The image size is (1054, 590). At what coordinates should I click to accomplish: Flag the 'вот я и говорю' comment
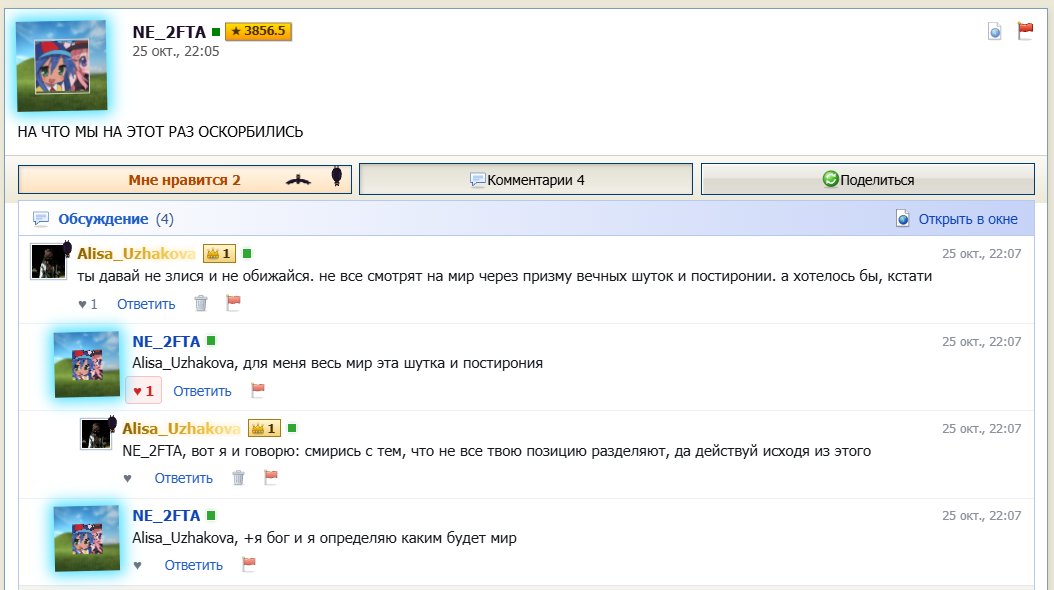pyautogui.click(x=271, y=478)
